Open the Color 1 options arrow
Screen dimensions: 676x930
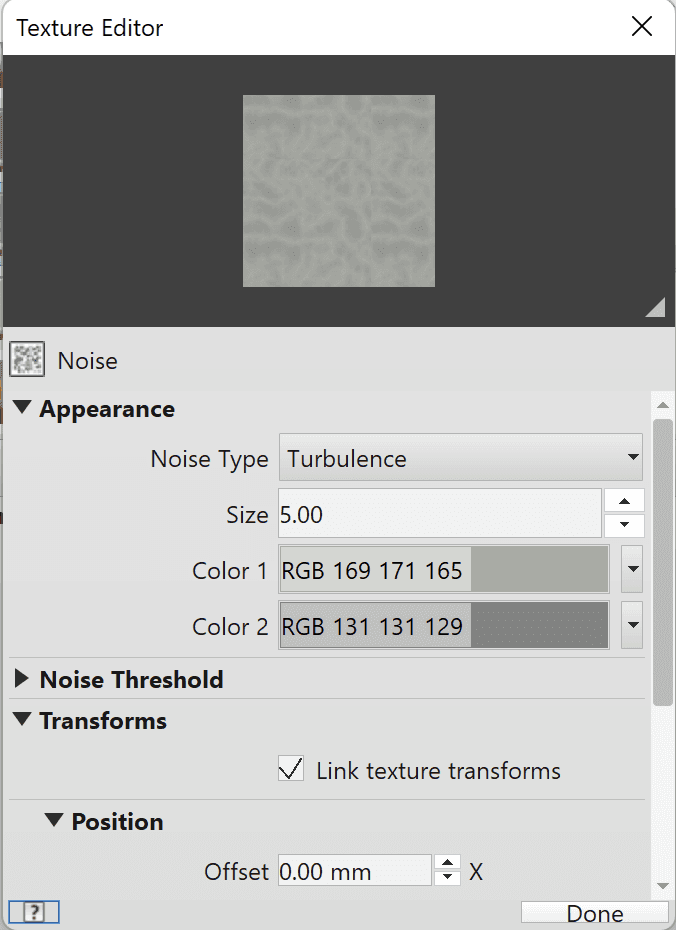point(633,569)
